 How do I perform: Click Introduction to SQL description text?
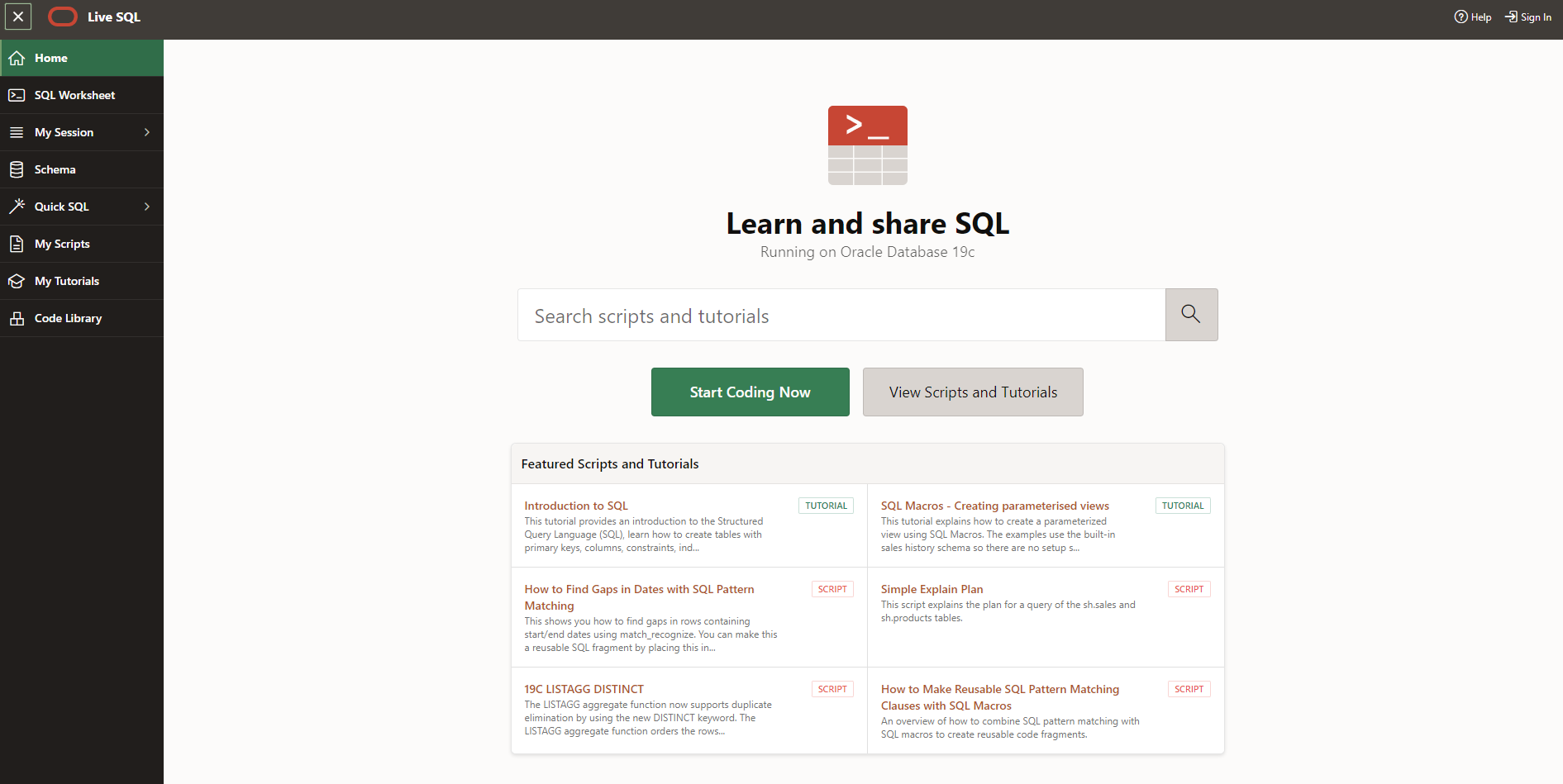644,535
